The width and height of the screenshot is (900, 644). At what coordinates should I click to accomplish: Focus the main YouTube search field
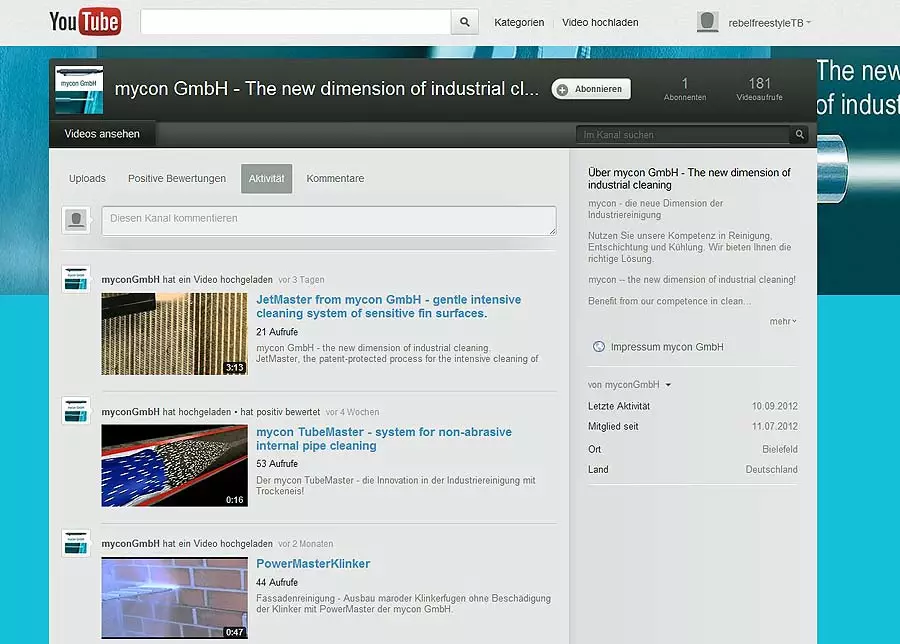tap(296, 22)
